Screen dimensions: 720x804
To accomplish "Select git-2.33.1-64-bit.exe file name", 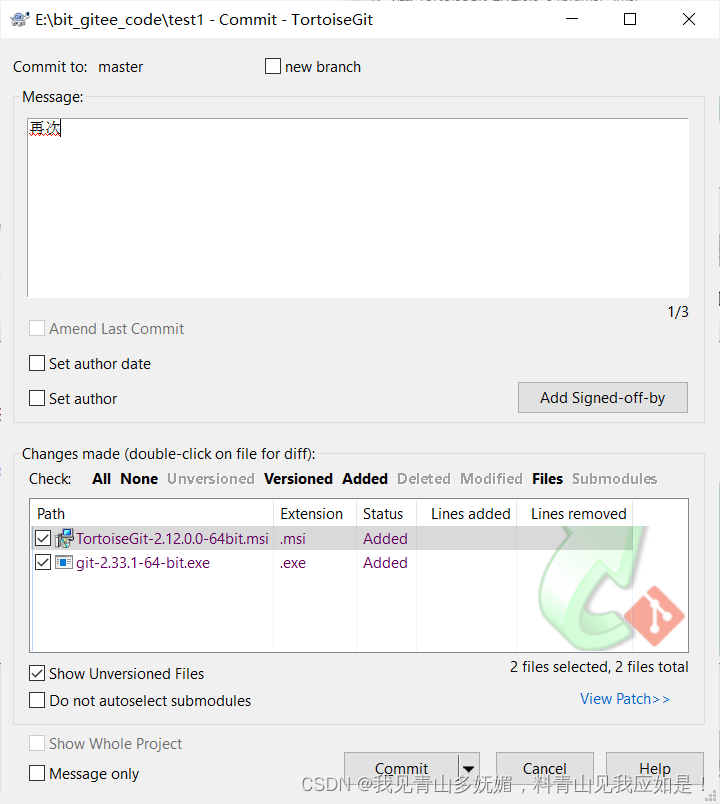I will coord(143,562).
